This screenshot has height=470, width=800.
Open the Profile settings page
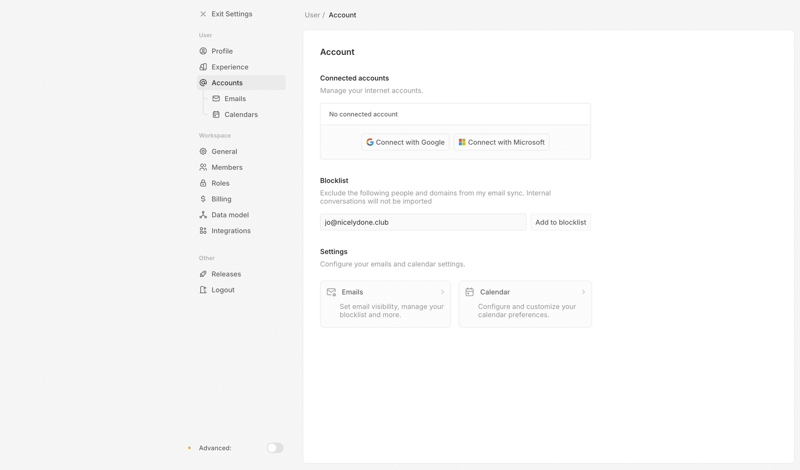pos(241,51)
